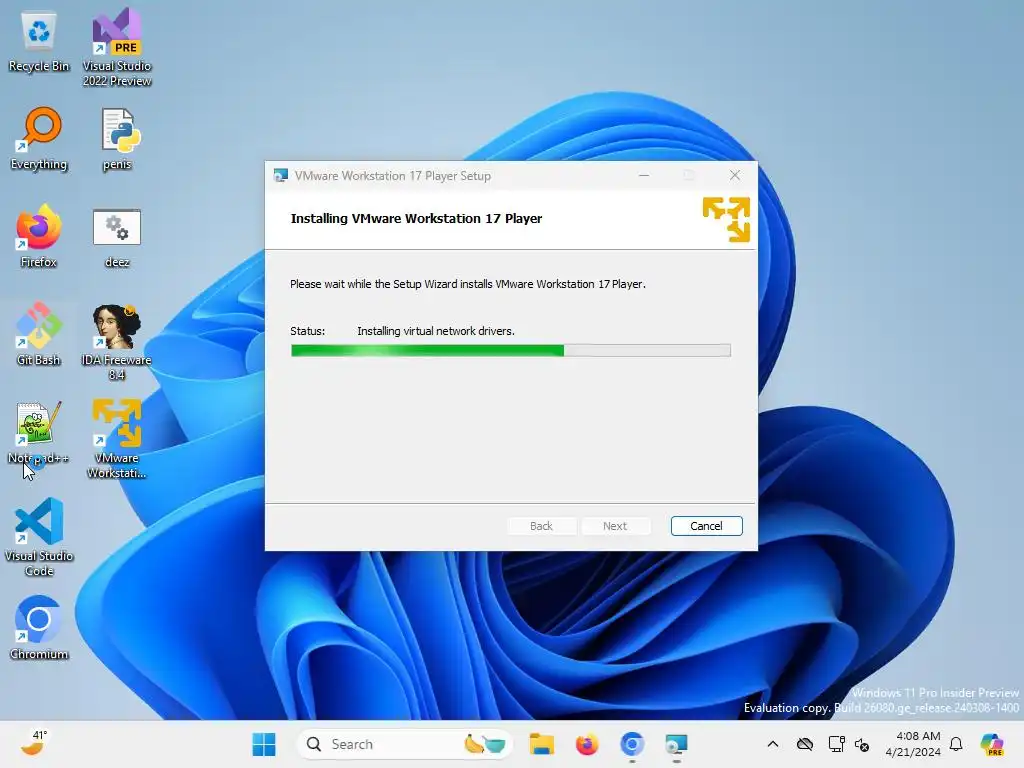The height and width of the screenshot is (768, 1024).
Task: Click the search highlight food icon in taskbar
Action: (x=485, y=744)
